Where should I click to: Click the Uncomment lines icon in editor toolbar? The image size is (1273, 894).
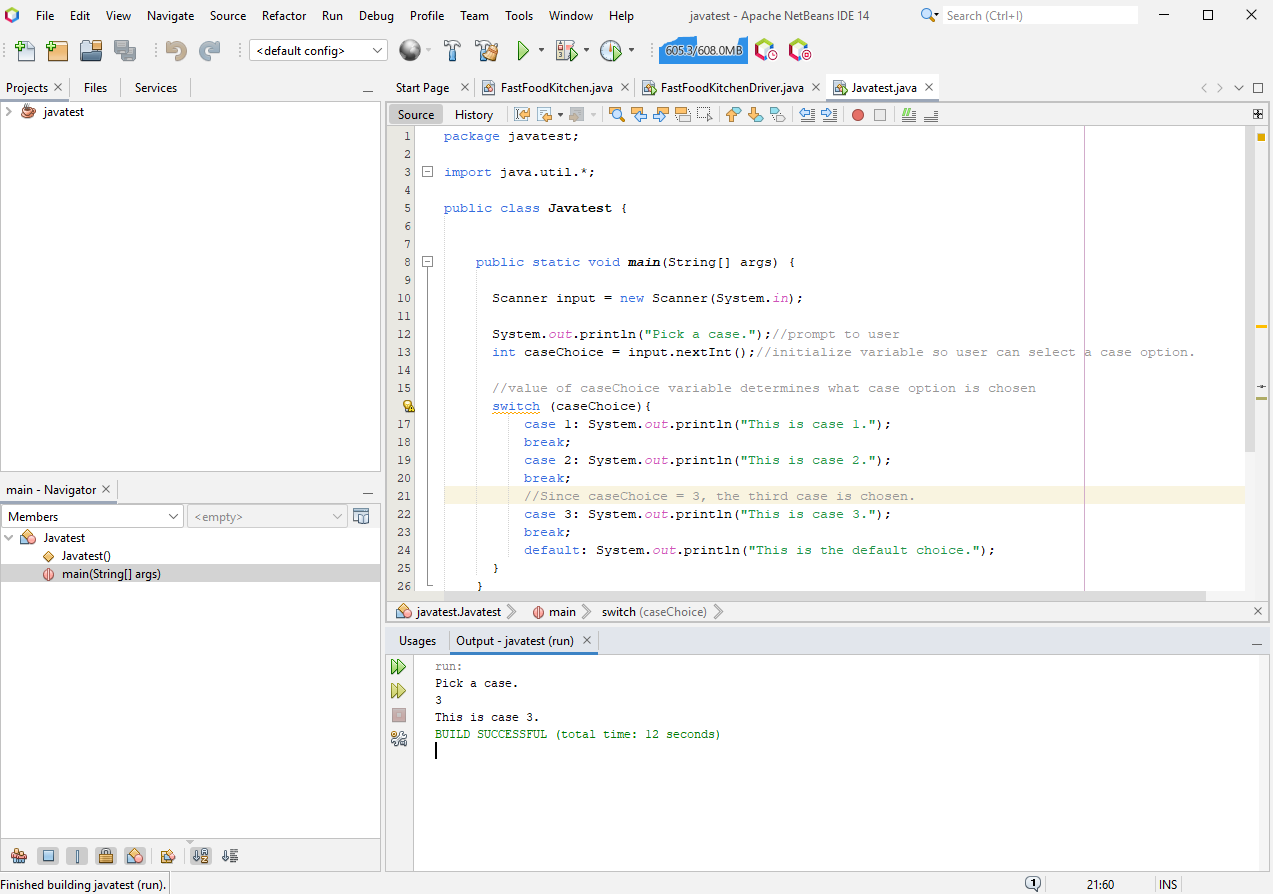click(x=931, y=115)
